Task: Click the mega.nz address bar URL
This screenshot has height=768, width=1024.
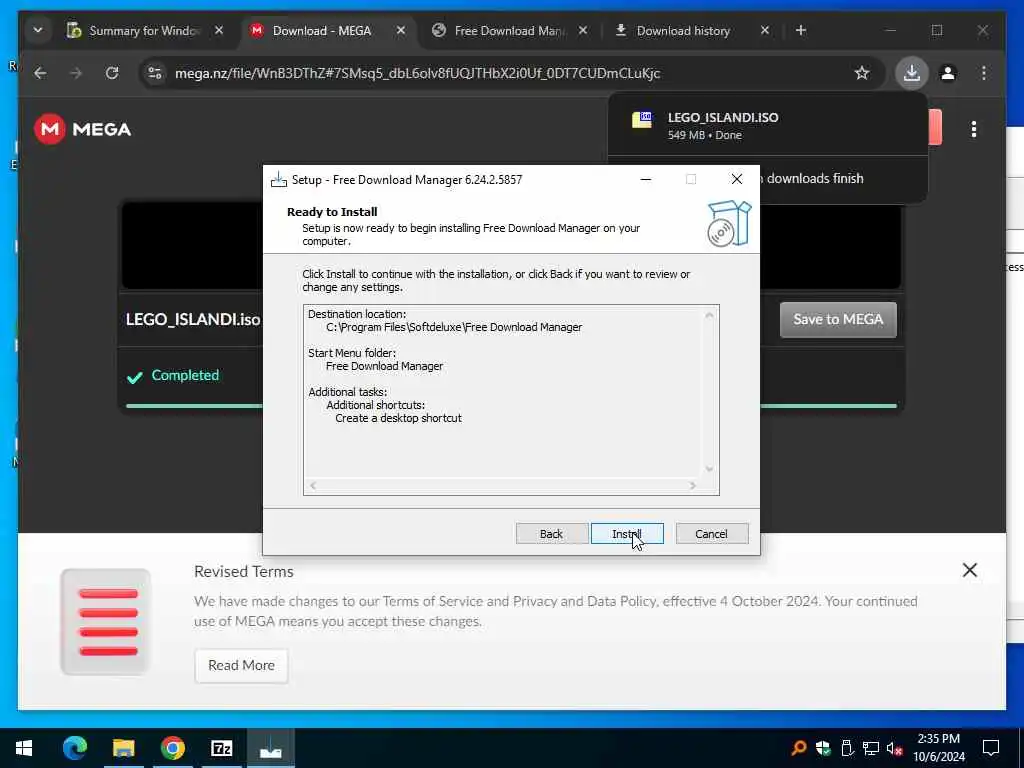Action: point(417,73)
